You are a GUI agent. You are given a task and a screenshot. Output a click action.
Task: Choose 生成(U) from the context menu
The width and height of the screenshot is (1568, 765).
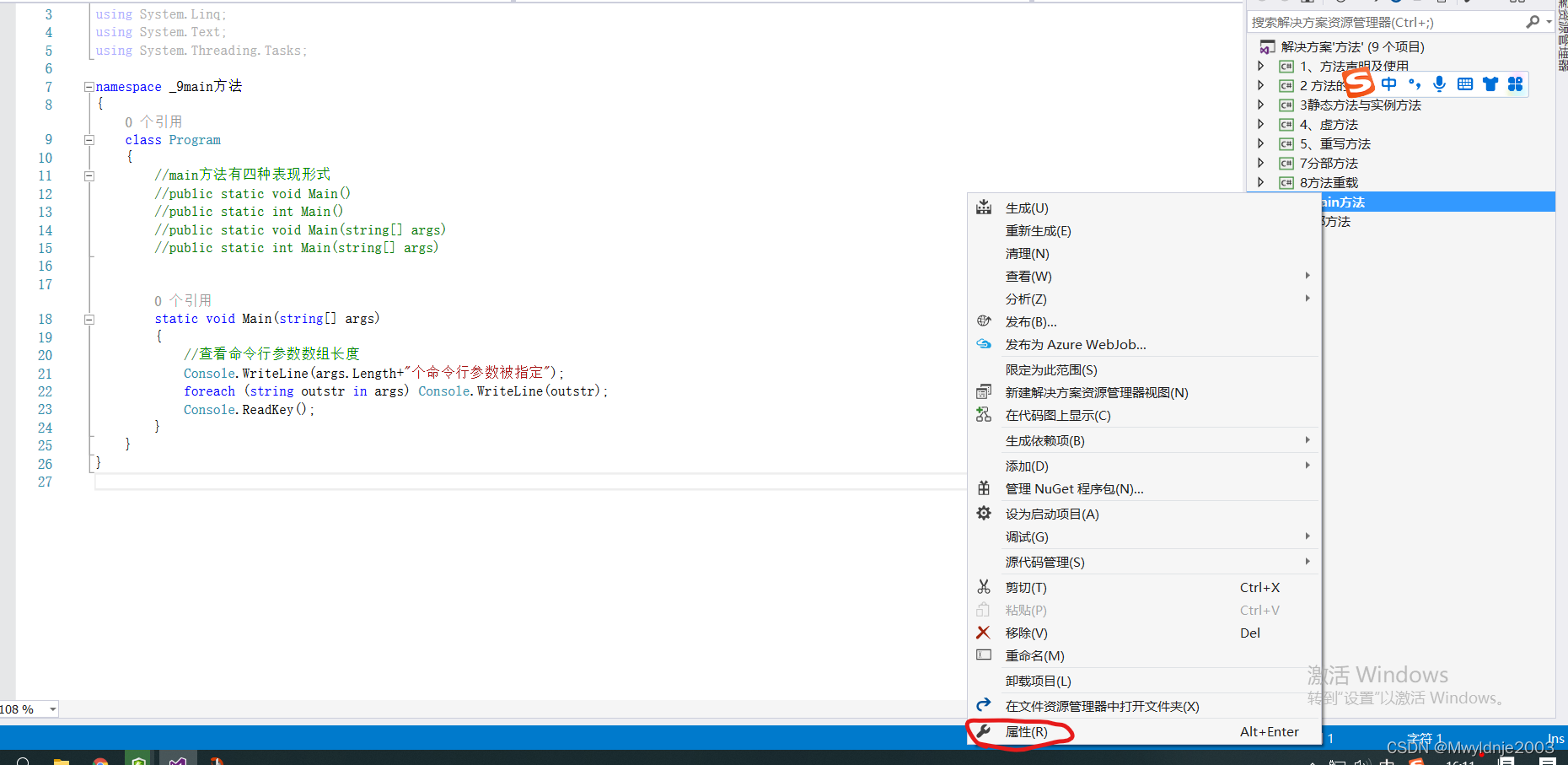(x=1144, y=207)
